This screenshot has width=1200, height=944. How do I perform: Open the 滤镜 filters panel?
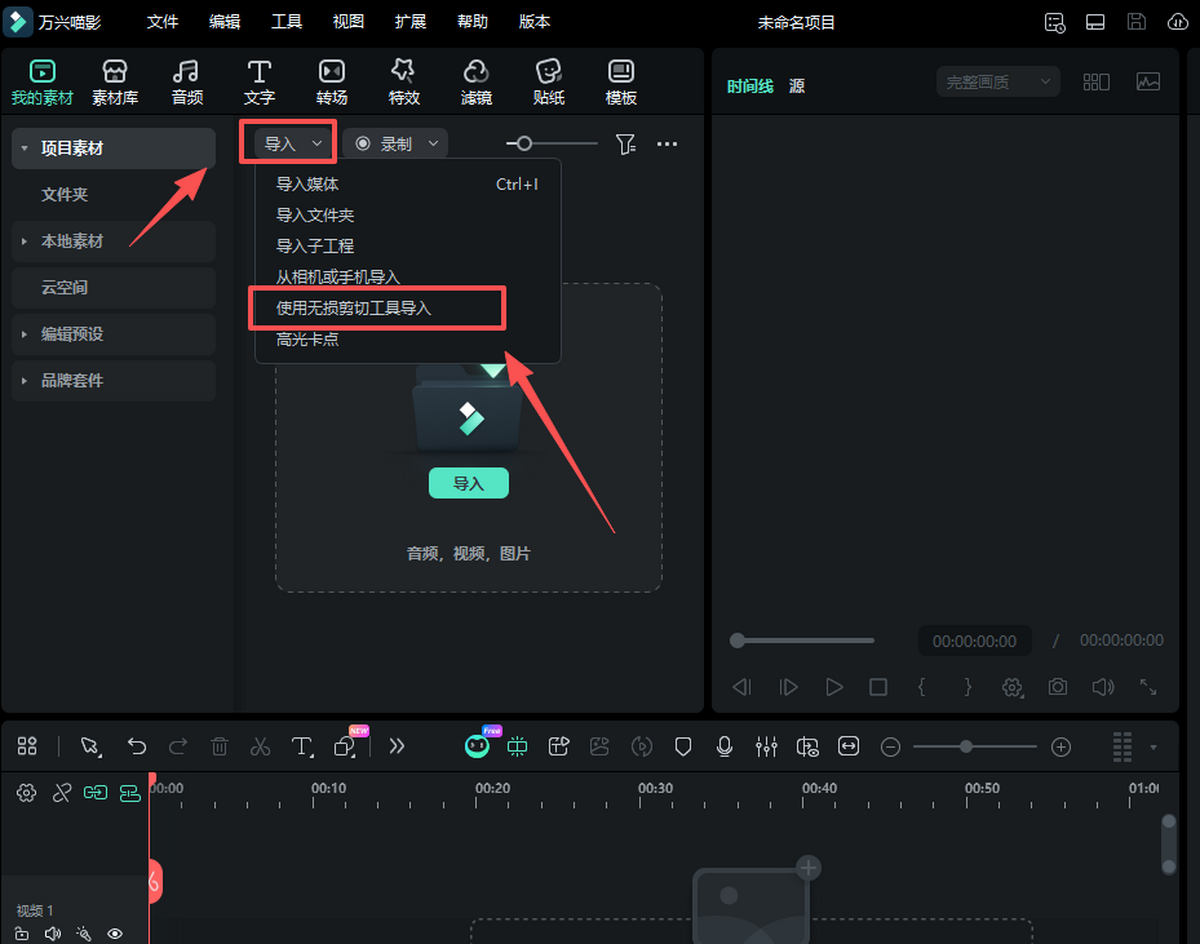[476, 82]
